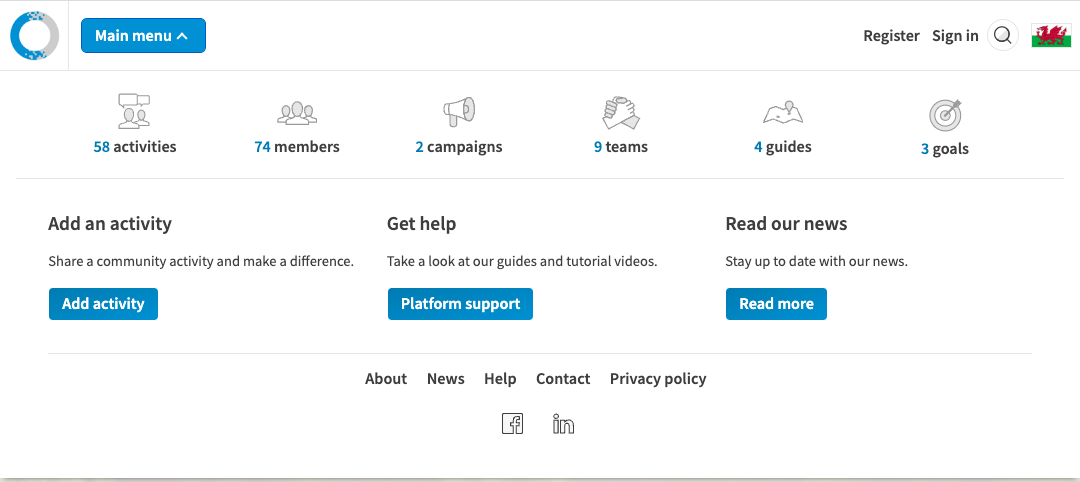Click the Read more button
The height and width of the screenshot is (482, 1080).
[x=776, y=304]
